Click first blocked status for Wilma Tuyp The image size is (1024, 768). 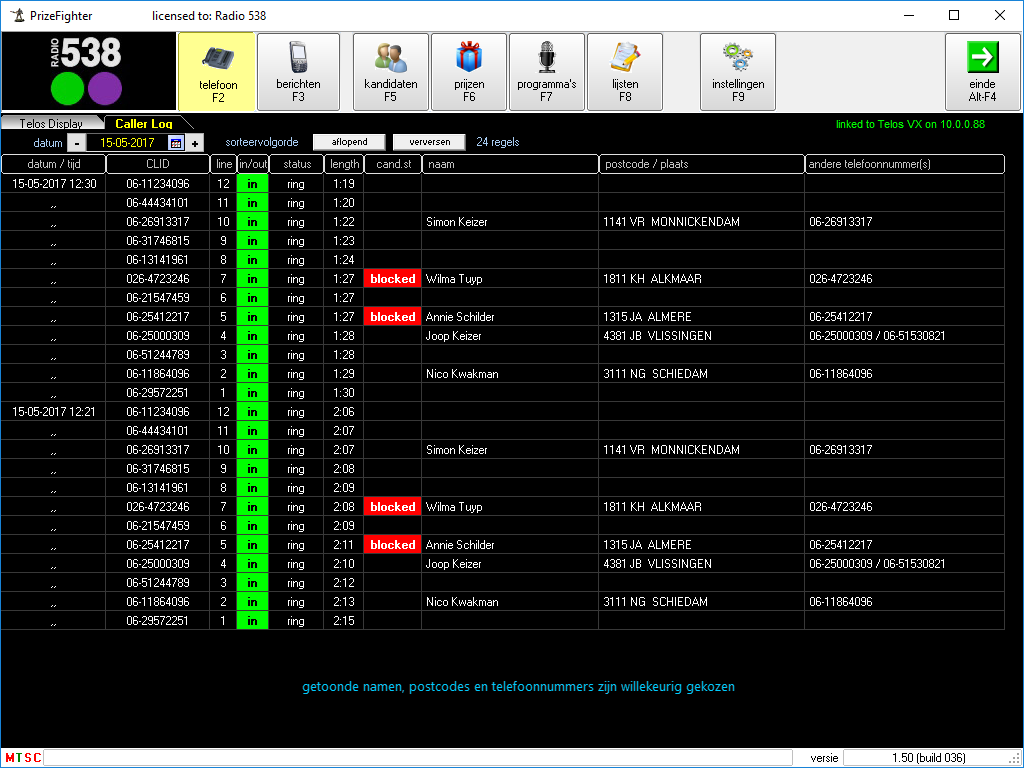392,279
